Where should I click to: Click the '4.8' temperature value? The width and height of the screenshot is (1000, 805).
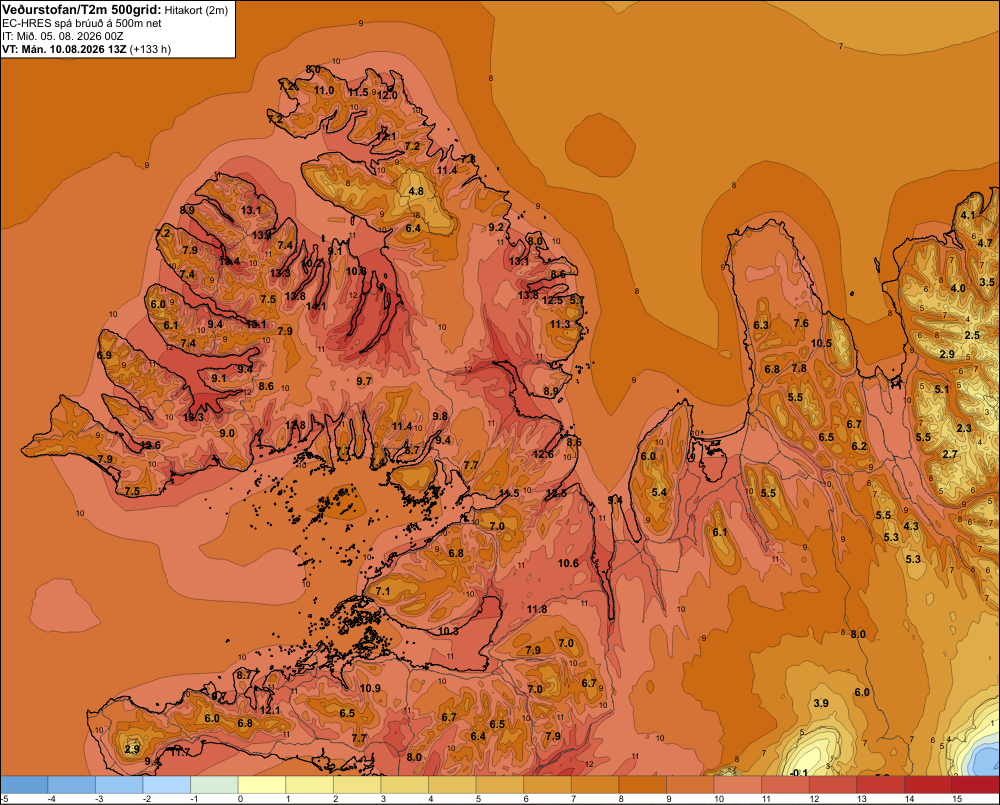tap(416, 191)
